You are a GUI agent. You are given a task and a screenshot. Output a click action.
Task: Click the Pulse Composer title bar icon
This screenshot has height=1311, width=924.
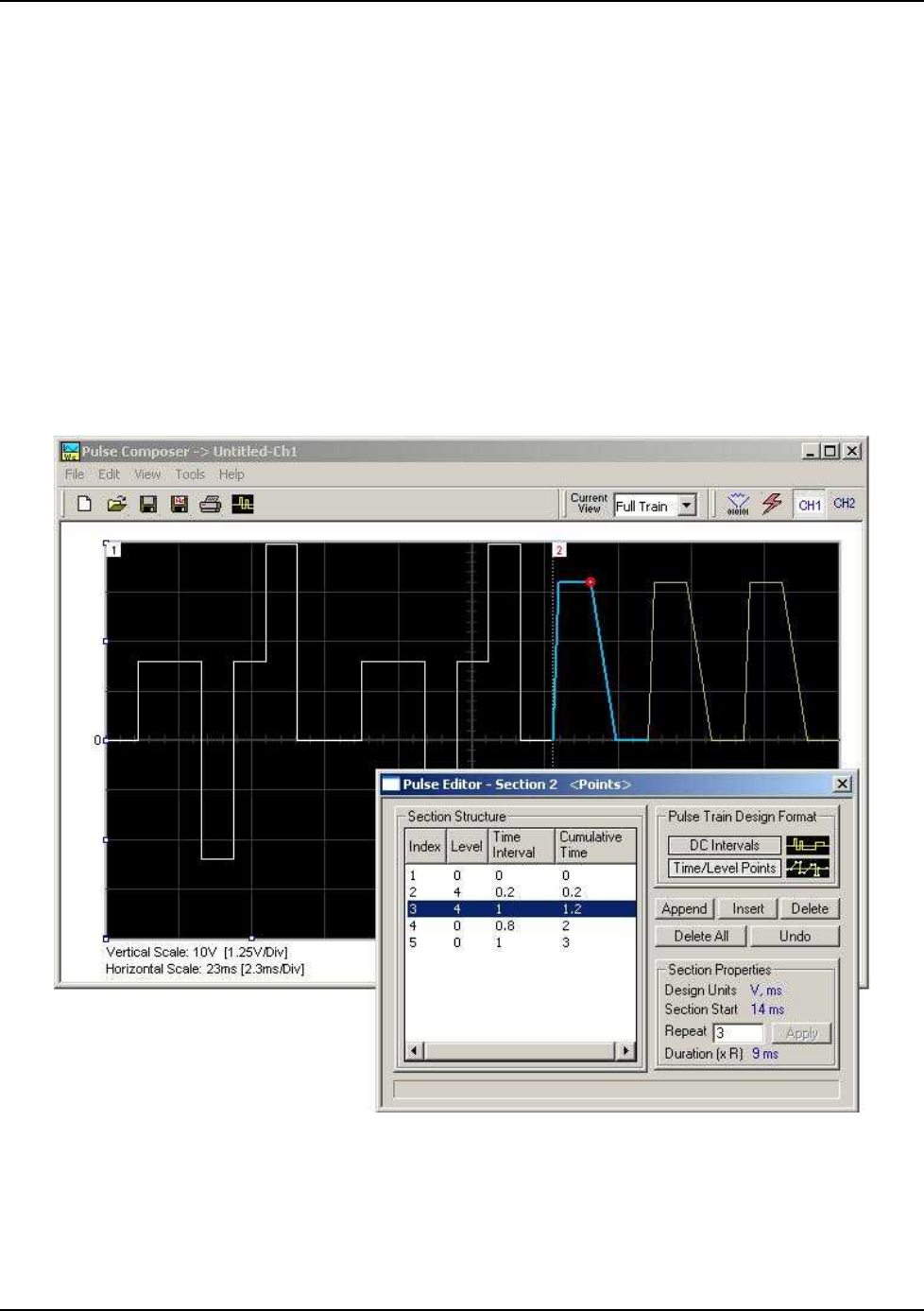[x=71, y=451]
